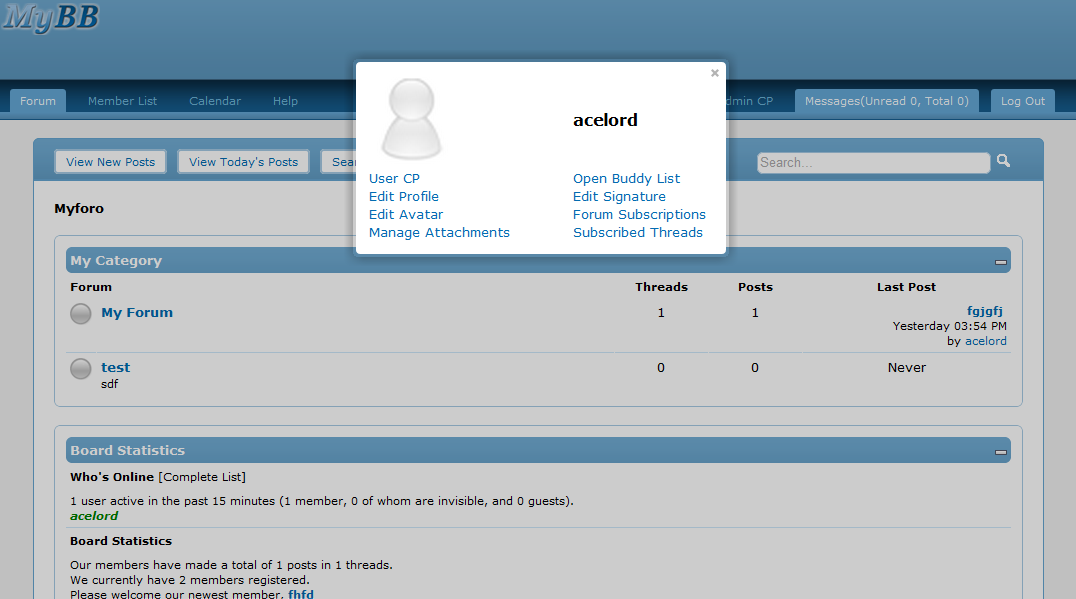1076x599 pixels.
Task: Close the user popup with the X
Action: click(x=714, y=73)
